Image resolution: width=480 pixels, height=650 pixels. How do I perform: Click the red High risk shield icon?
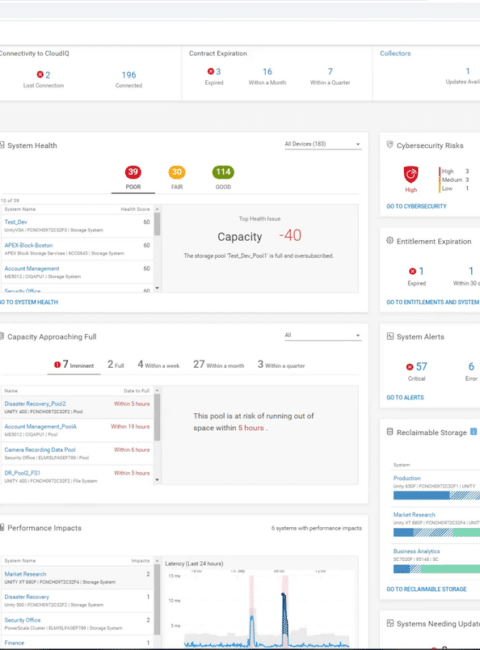click(x=411, y=174)
